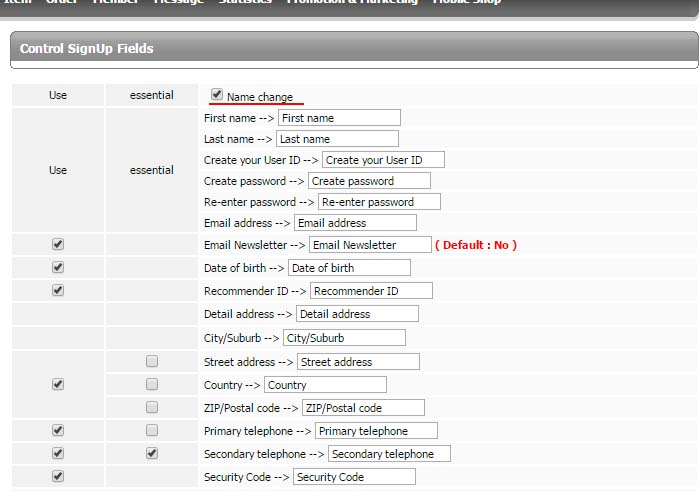Open the Statistics menu item
This screenshot has height=492, width=700.
246,3
